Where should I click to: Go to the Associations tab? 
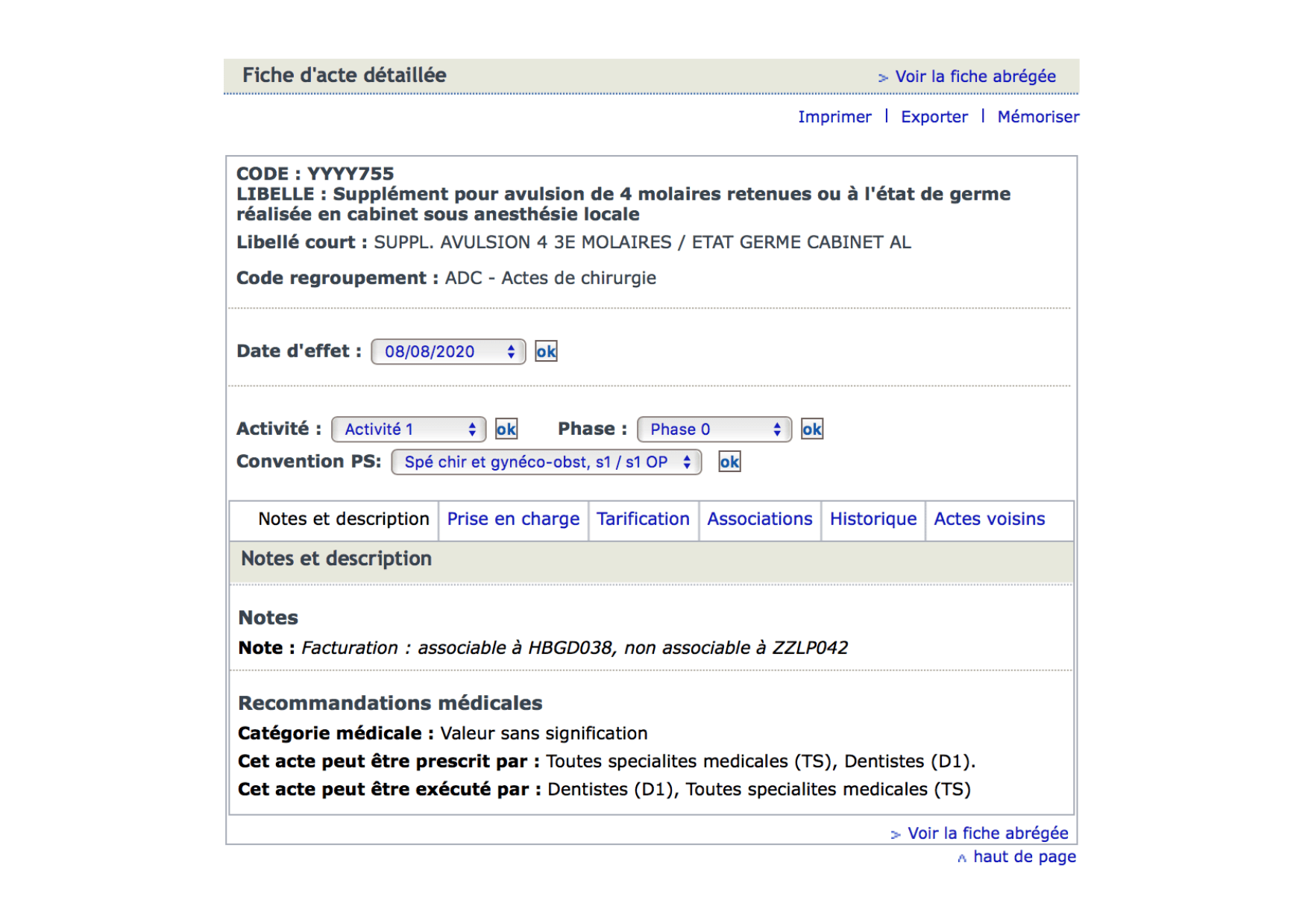[759, 519]
